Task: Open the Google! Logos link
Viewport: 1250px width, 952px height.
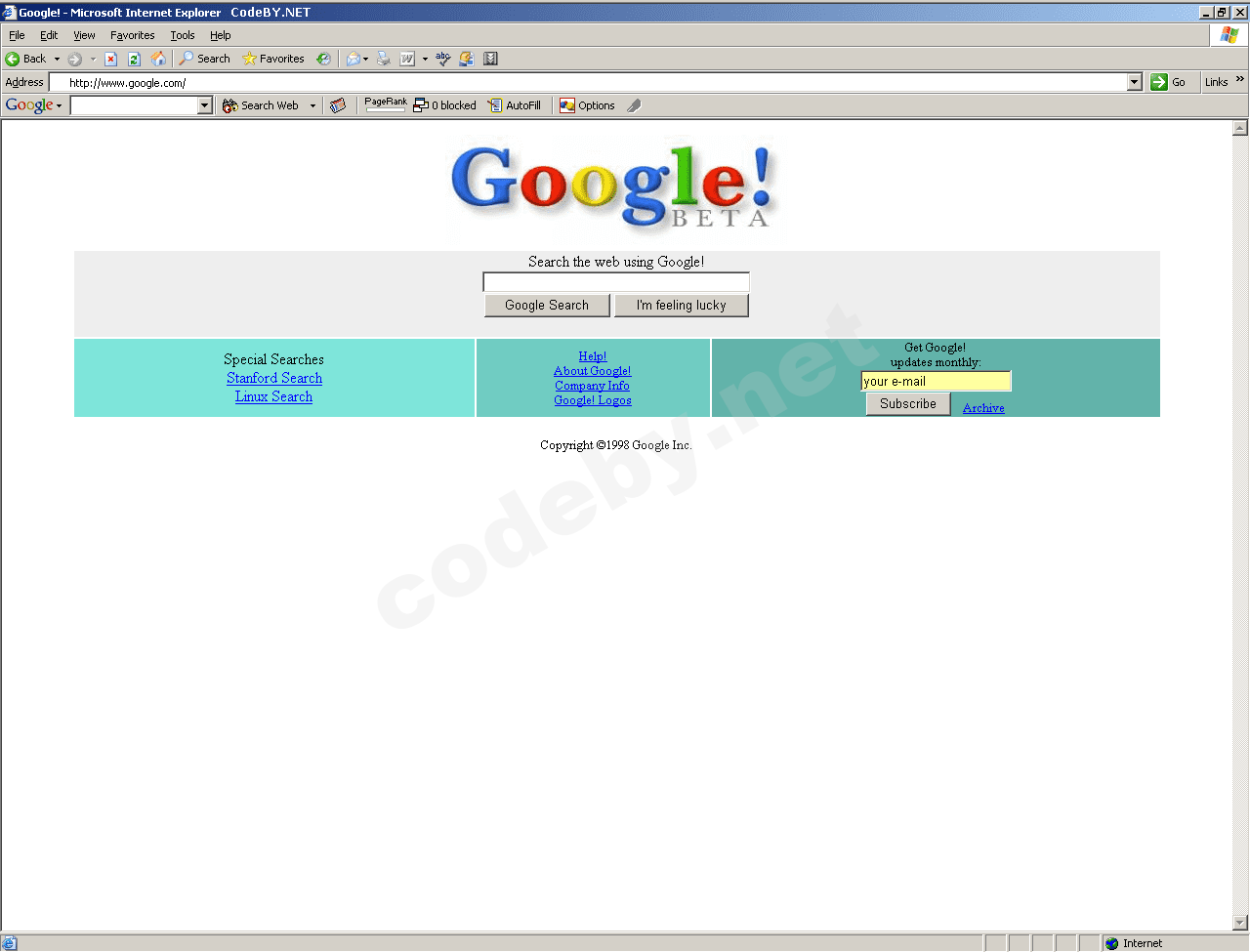Action: tap(593, 400)
